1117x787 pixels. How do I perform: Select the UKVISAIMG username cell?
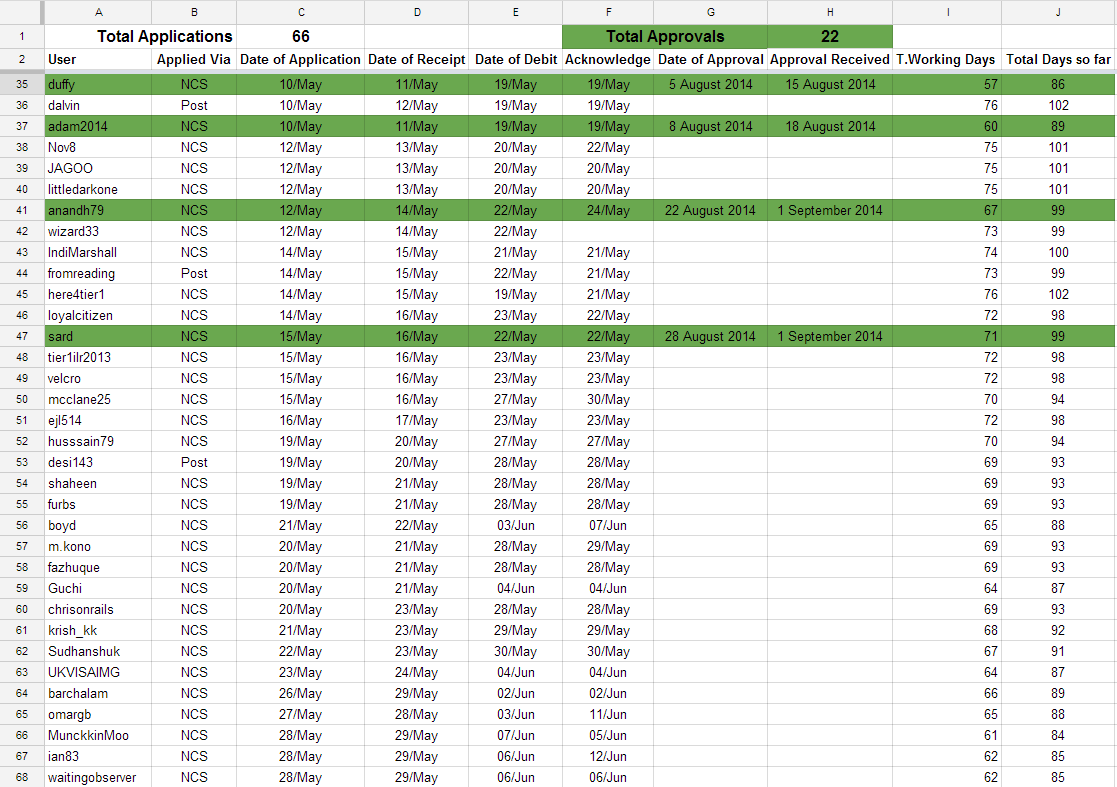point(98,672)
